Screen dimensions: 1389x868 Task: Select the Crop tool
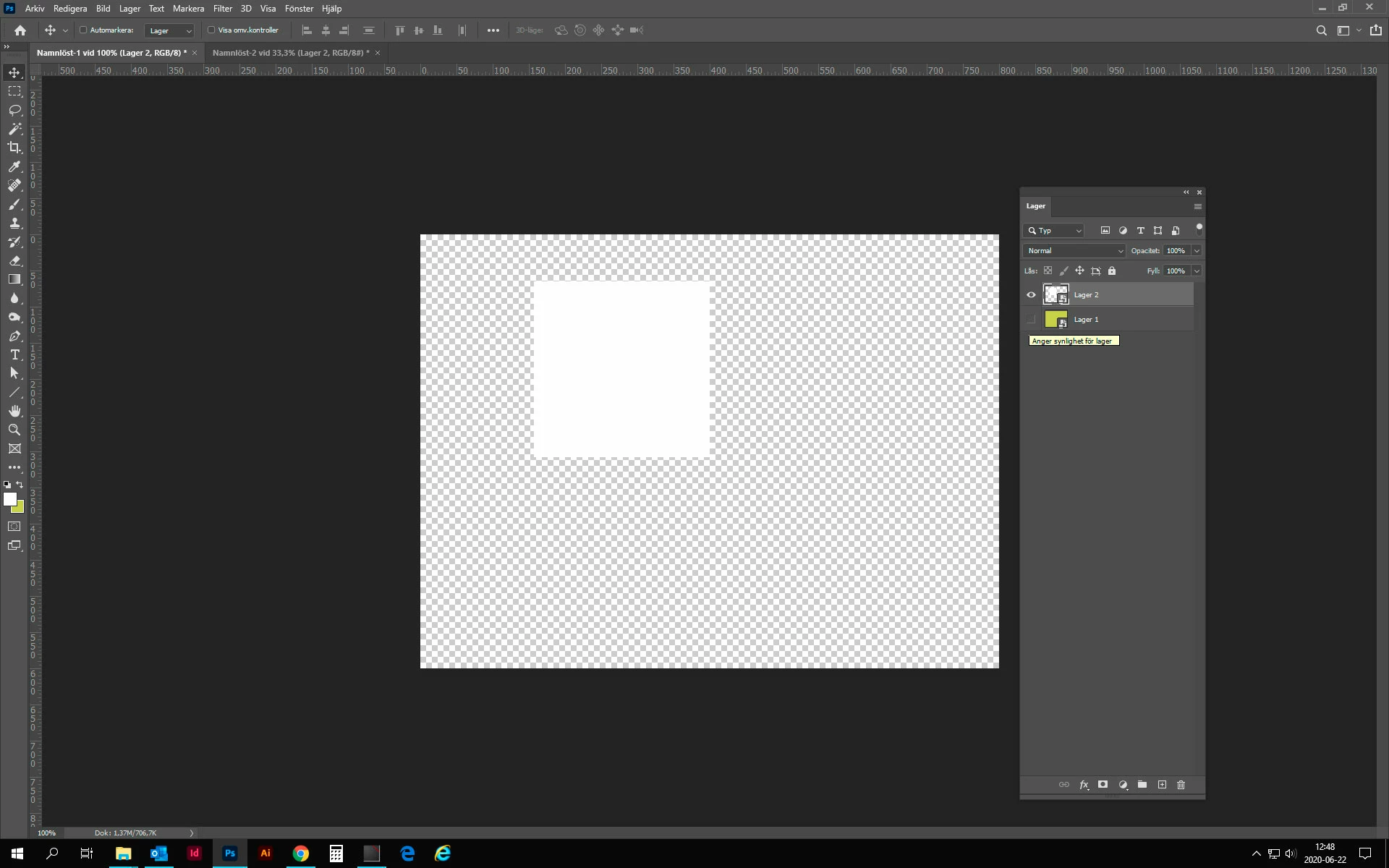pyautogui.click(x=14, y=148)
